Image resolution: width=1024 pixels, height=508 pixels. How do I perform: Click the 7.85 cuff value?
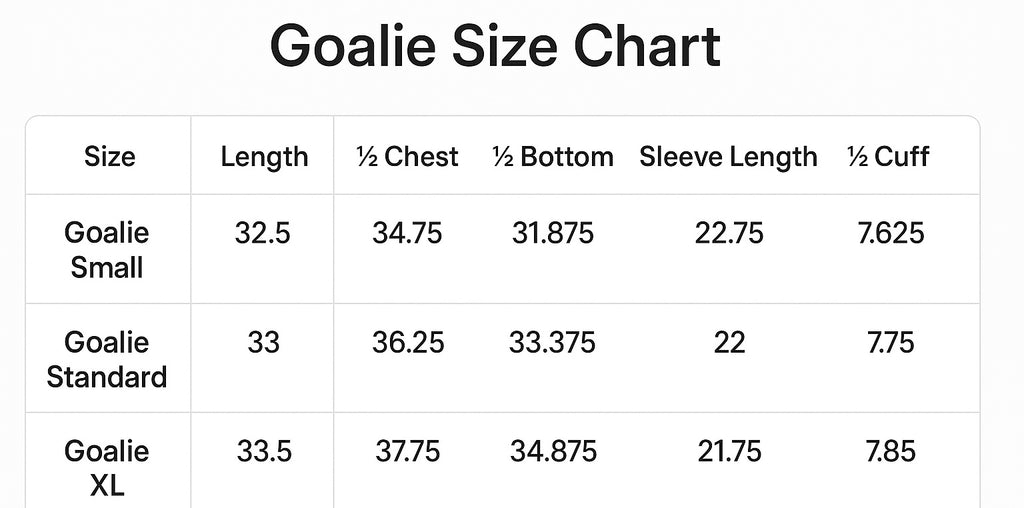pos(891,452)
